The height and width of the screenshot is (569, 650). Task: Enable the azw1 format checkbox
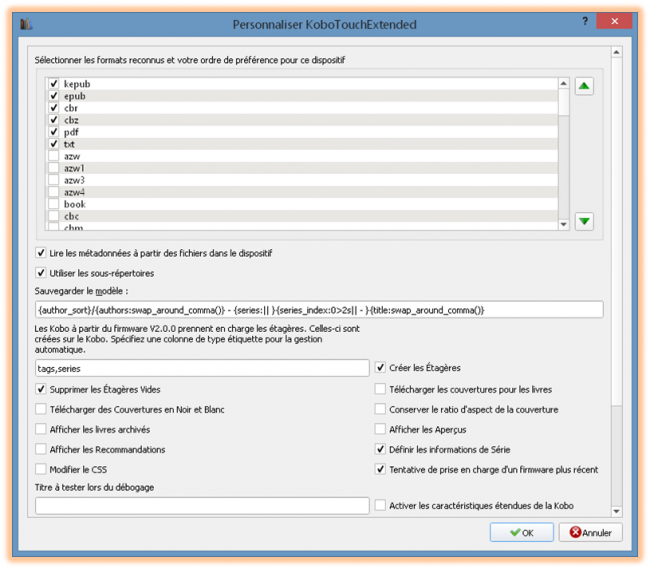click(53, 168)
